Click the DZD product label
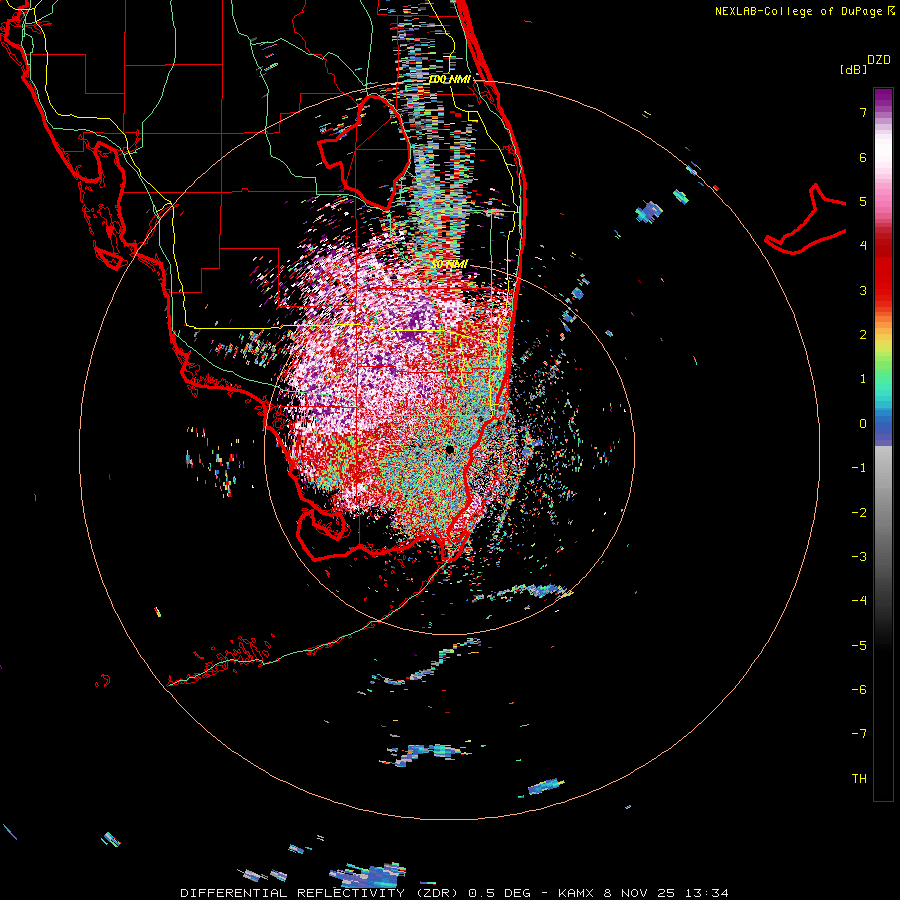Screen dimensions: 900x900 click(x=879, y=60)
